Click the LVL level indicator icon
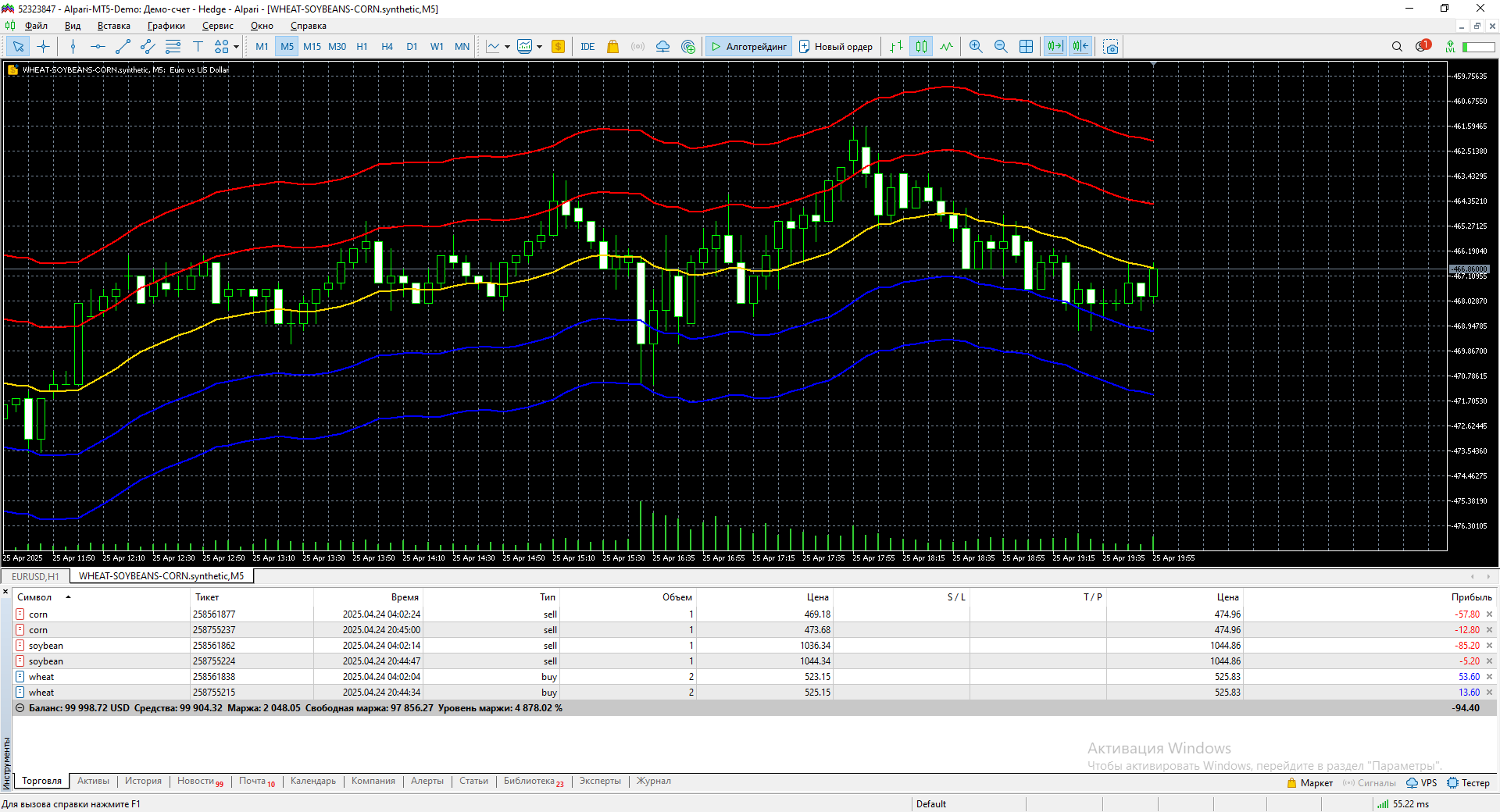The height and width of the screenshot is (812, 1500). click(x=1450, y=47)
